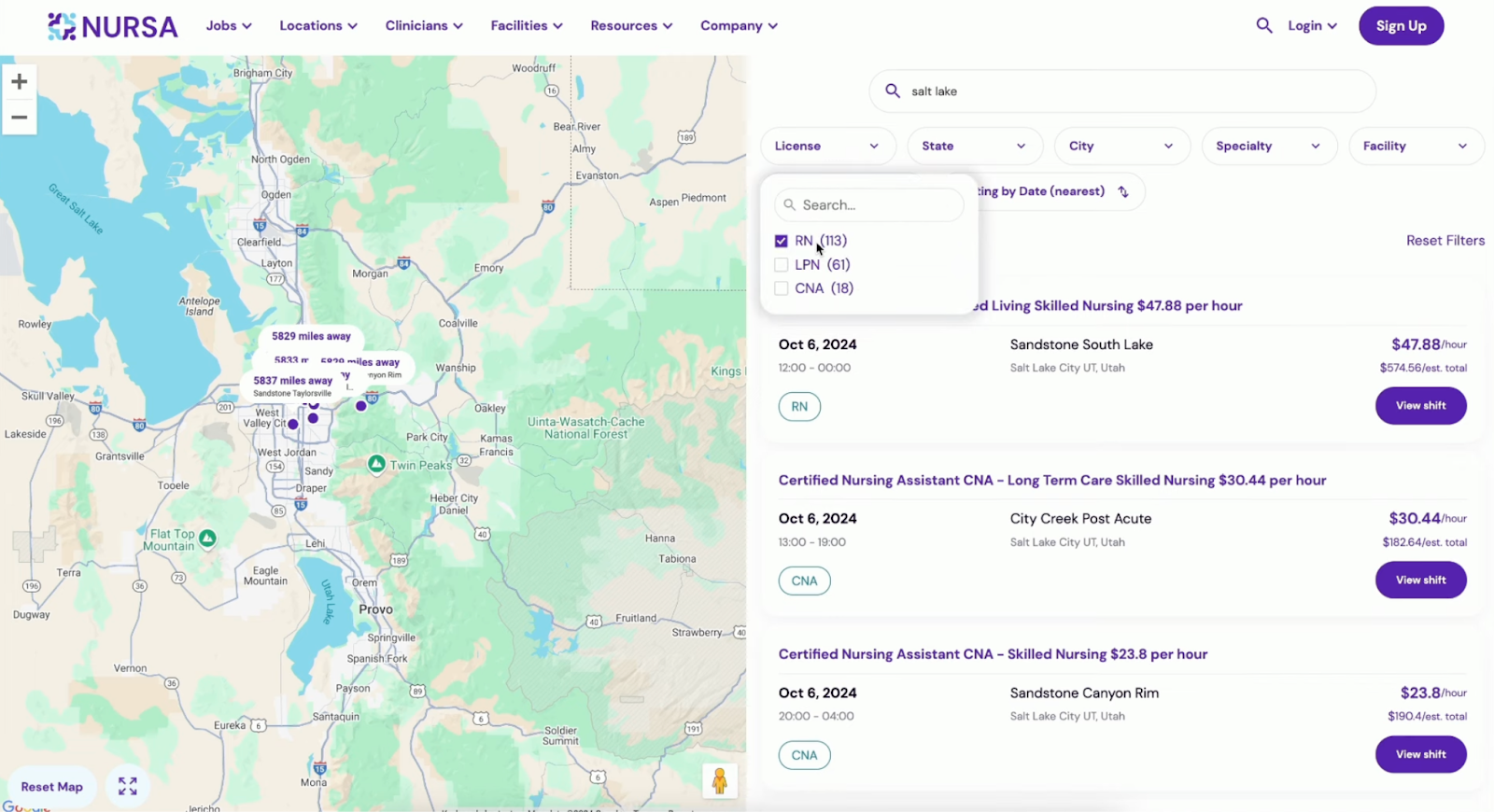Open the Facilities menu
1494x812 pixels.
[527, 26]
